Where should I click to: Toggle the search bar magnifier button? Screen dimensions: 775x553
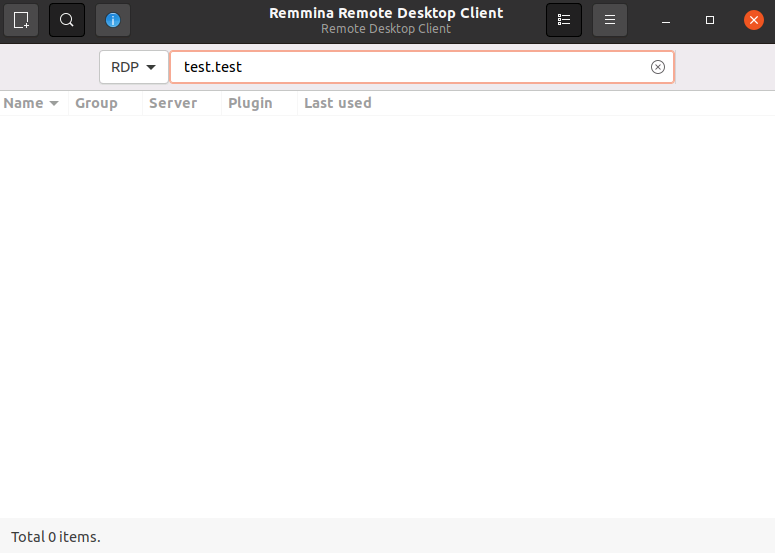coord(67,20)
